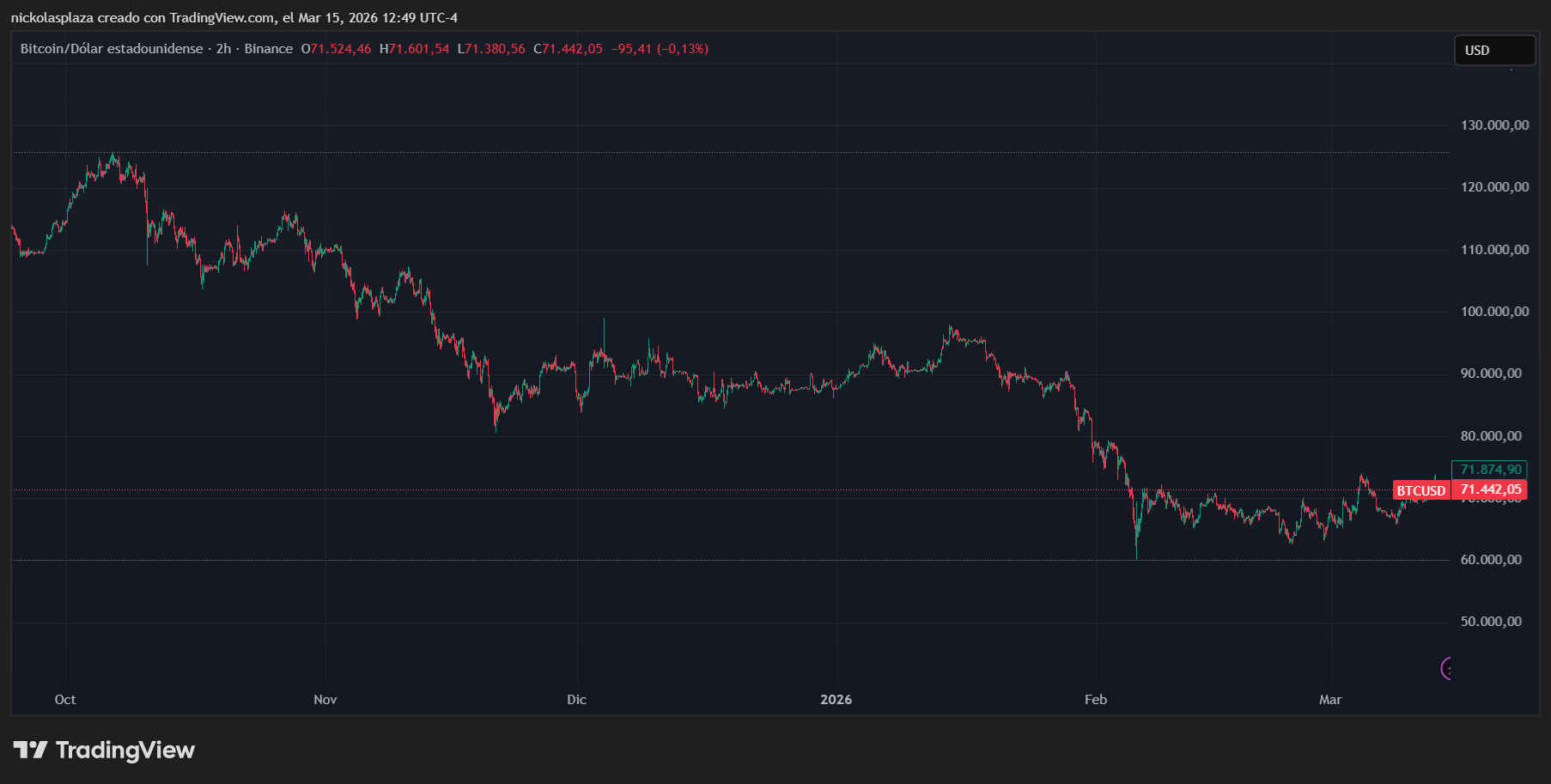
Task: Click the -95,41 (-0,13%) change value
Action: pos(660,49)
